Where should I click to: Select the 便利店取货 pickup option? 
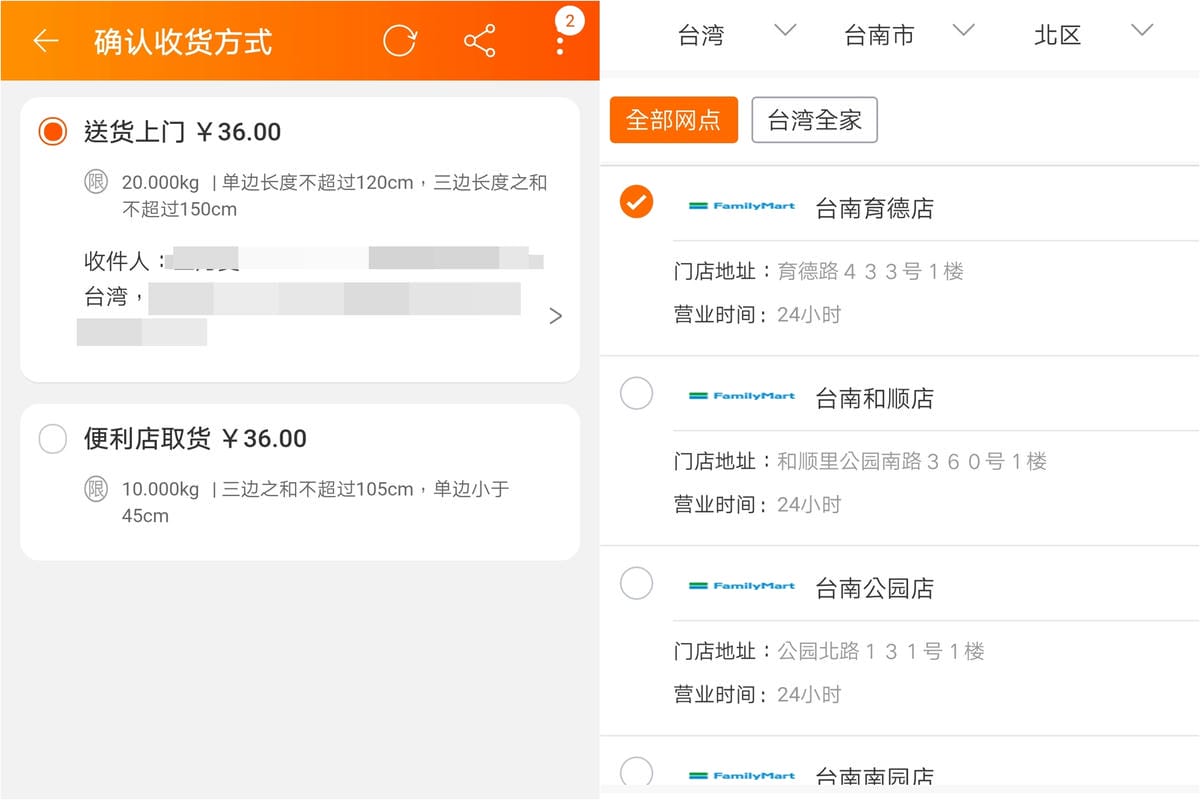(x=51, y=439)
